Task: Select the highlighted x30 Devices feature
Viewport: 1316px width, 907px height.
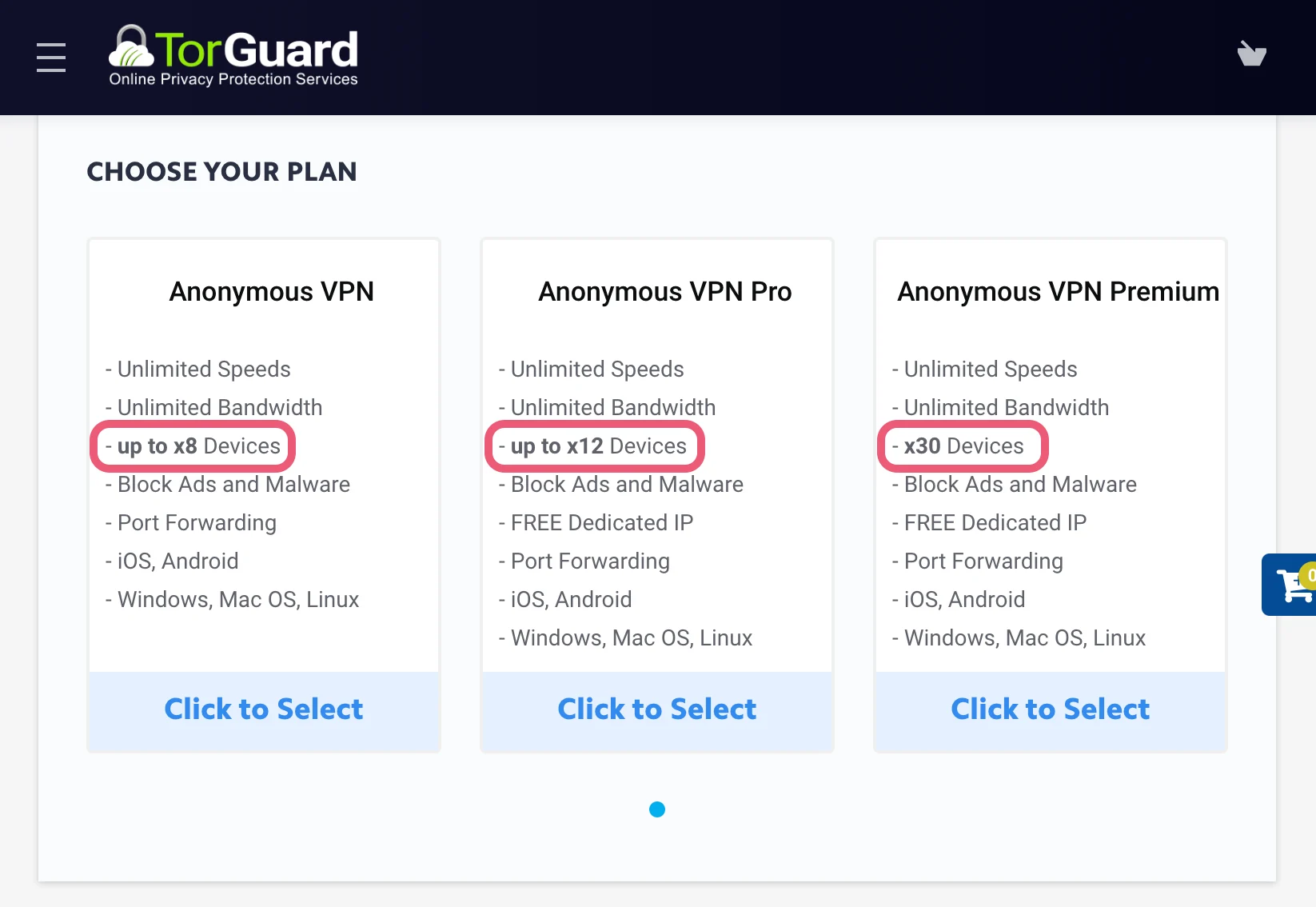Action: pyautogui.click(x=963, y=446)
